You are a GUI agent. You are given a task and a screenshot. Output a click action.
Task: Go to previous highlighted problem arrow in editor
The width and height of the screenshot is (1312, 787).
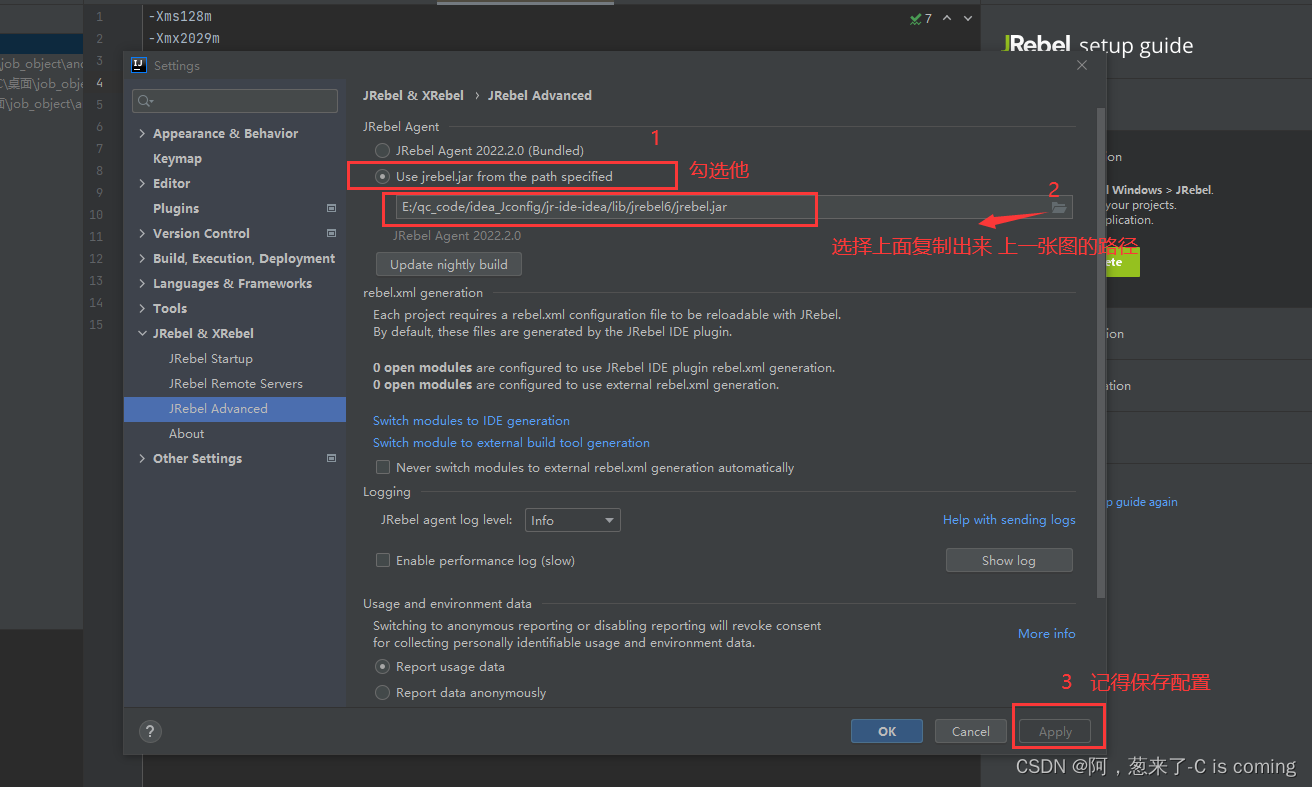(947, 18)
